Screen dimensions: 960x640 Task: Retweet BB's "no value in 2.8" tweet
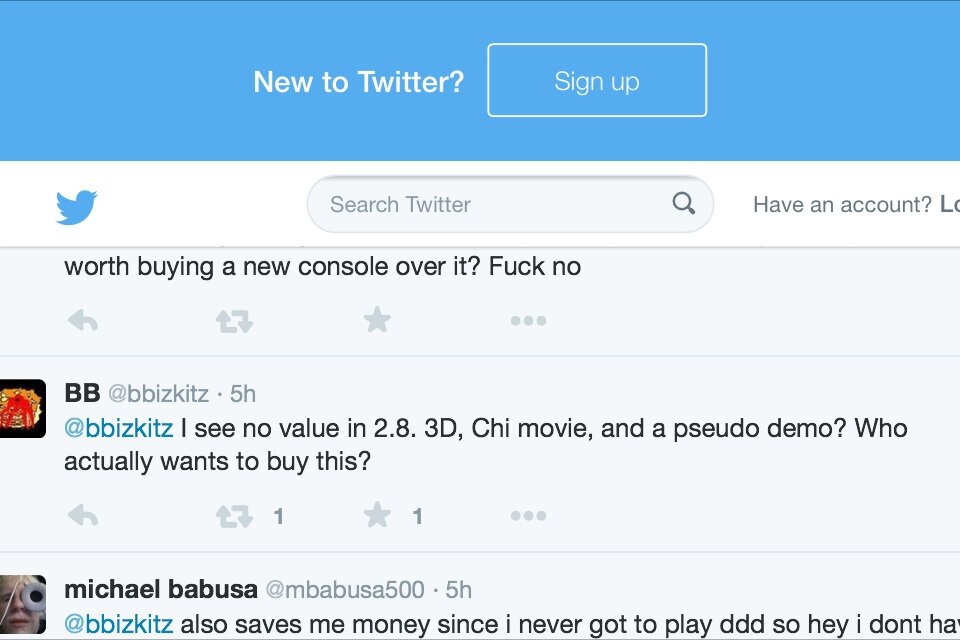234,516
